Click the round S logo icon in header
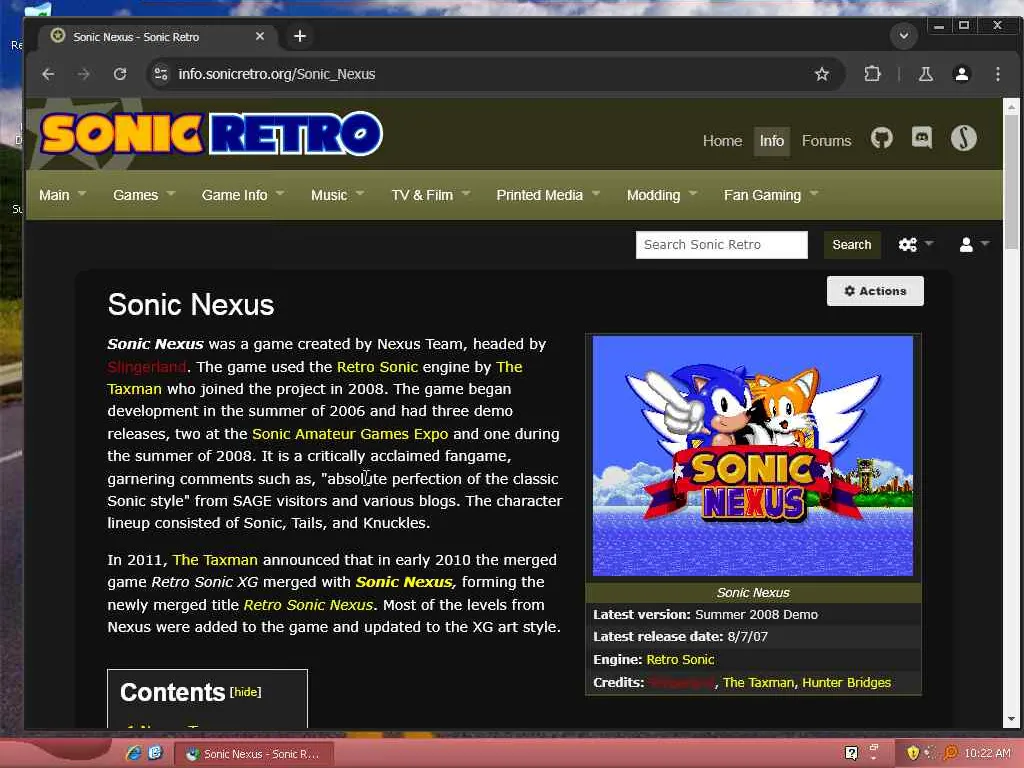The width and height of the screenshot is (1024, 768). (963, 138)
